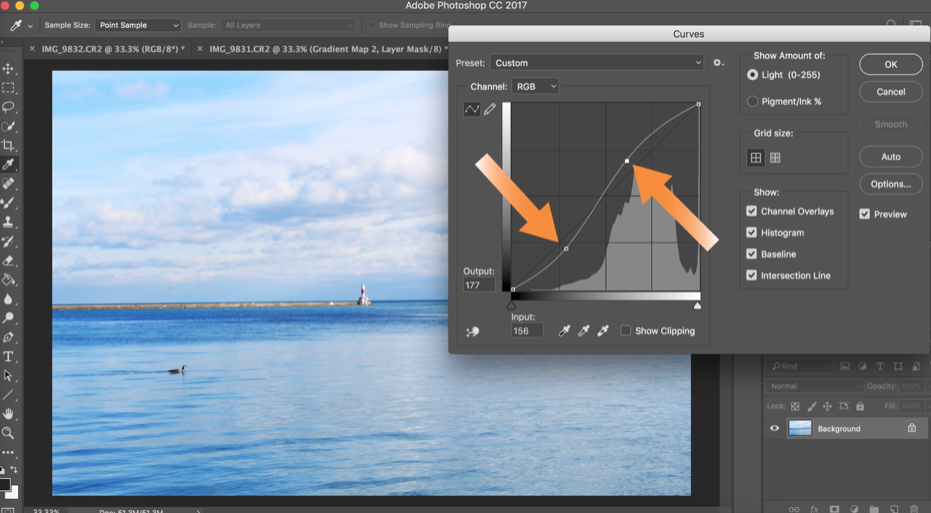The width and height of the screenshot is (931, 513).
Task: Select the Path Selection tool
Action: (x=8, y=375)
